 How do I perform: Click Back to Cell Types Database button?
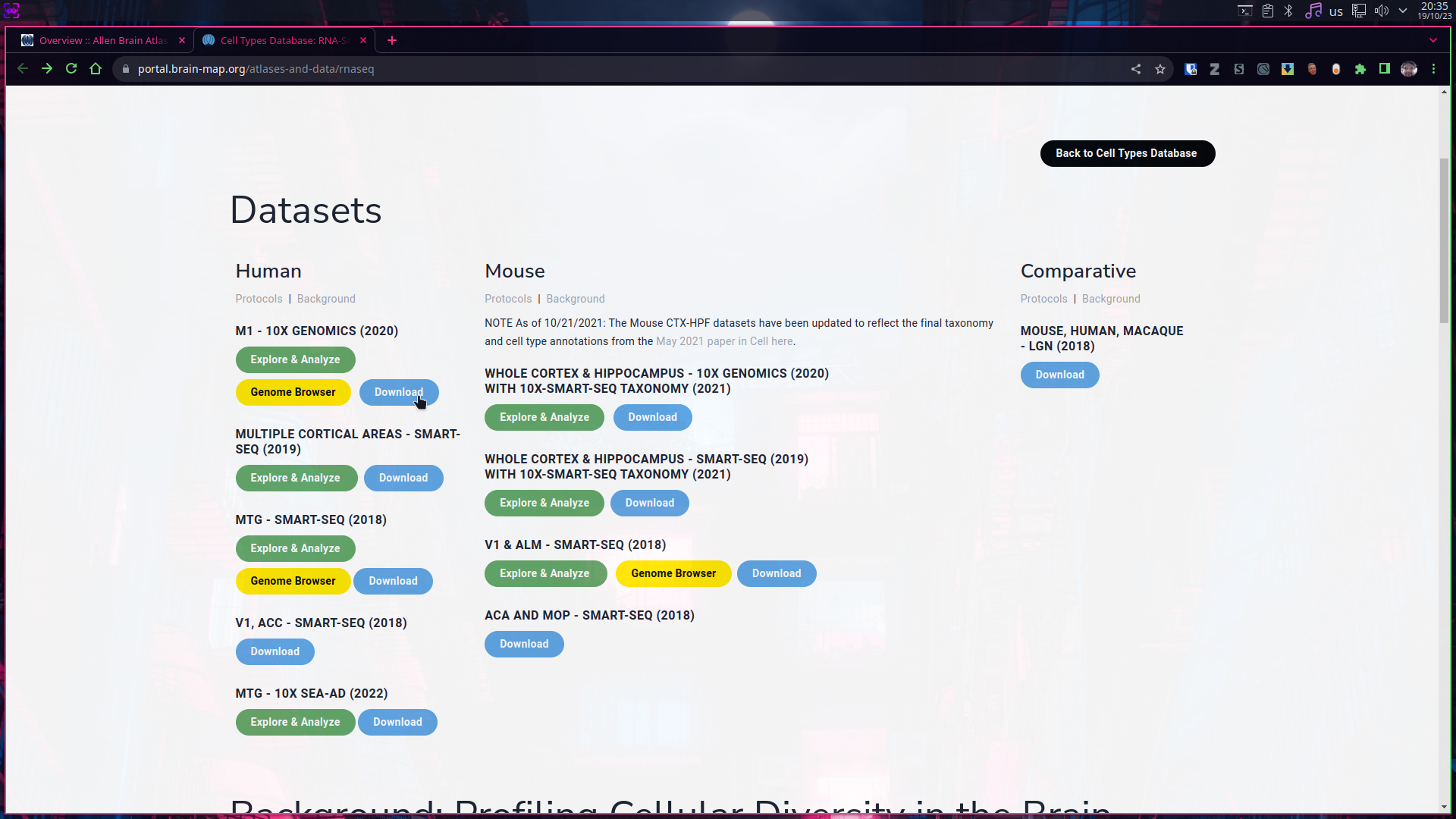coord(1127,153)
